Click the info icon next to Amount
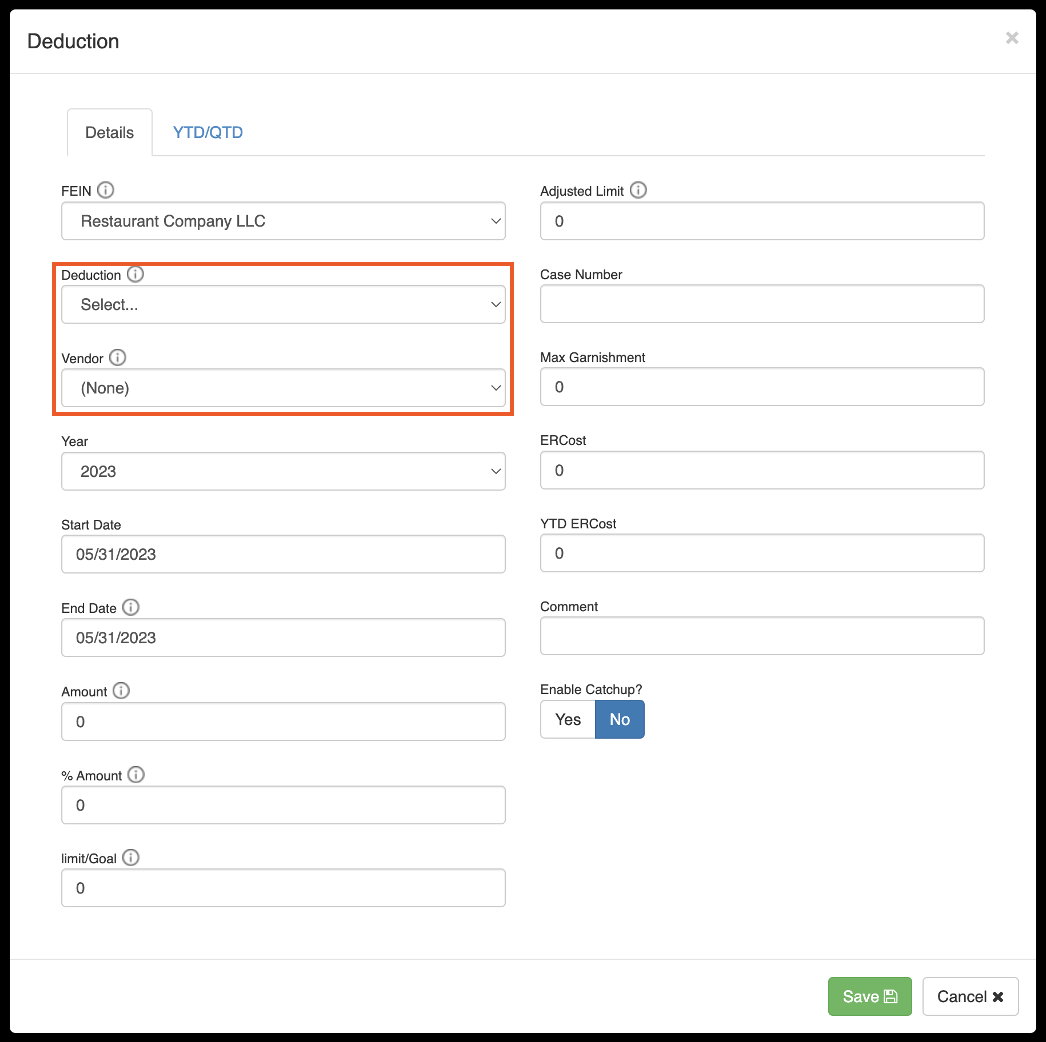 pyautogui.click(x=121, y=691)
